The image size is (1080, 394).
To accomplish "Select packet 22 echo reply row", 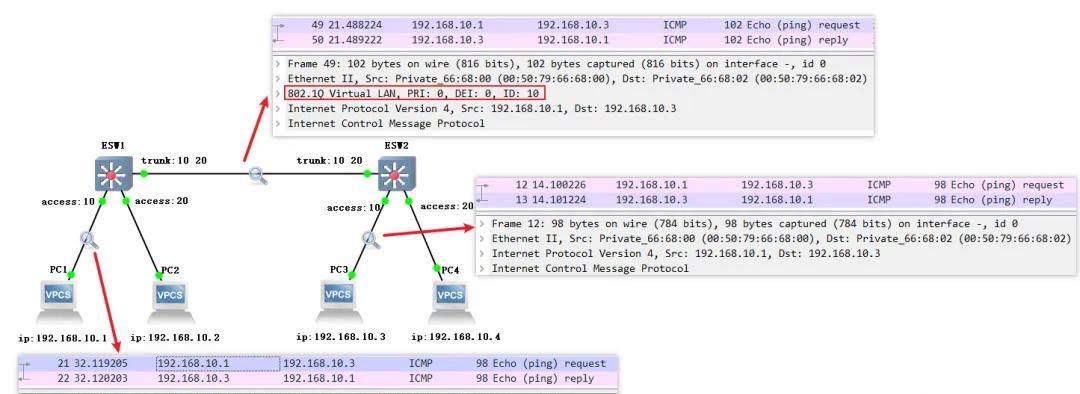I will 318,378.
